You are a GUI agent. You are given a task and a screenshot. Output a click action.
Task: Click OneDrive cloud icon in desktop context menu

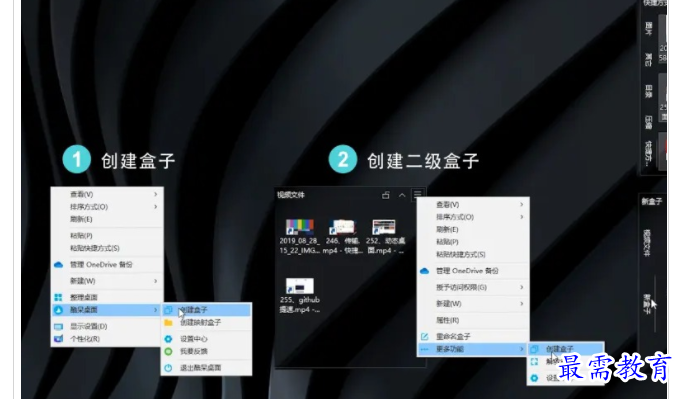(59, 265)
